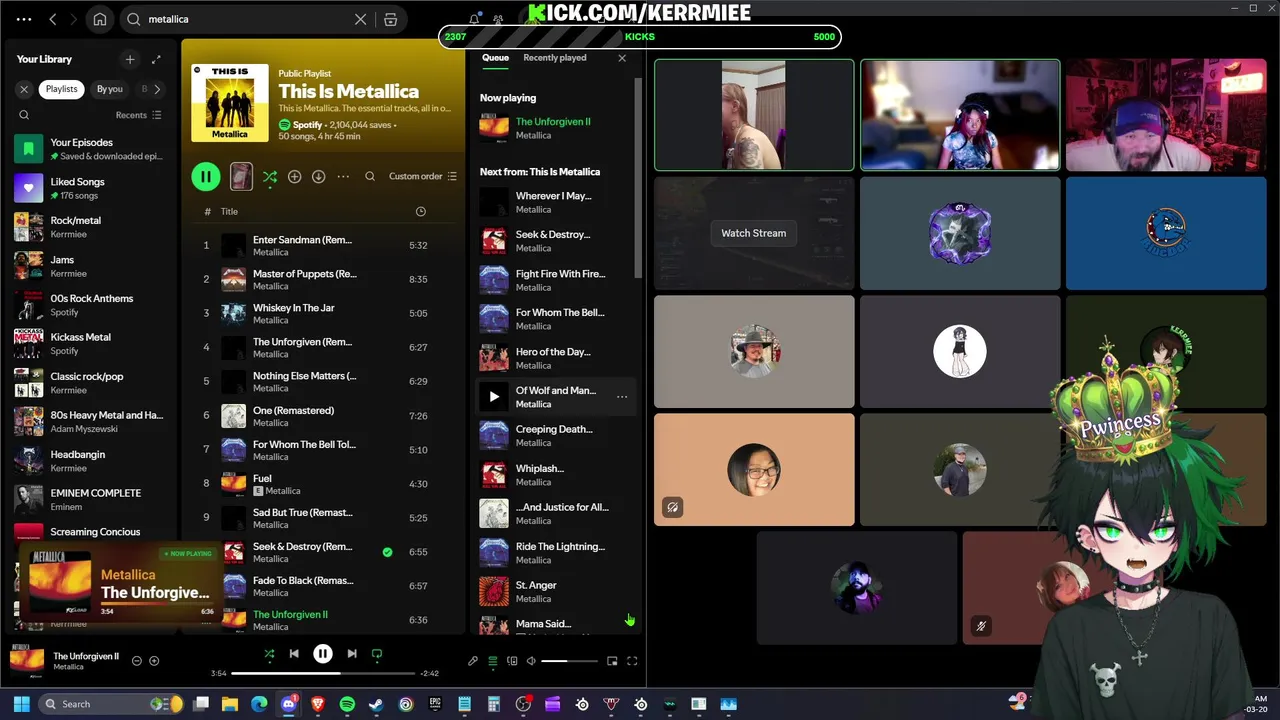This screenshot has width=1280, height=720.
Task: Open EMINEM COMPLETE playlist
Action: pyautogui.click(x=90, y=499)
